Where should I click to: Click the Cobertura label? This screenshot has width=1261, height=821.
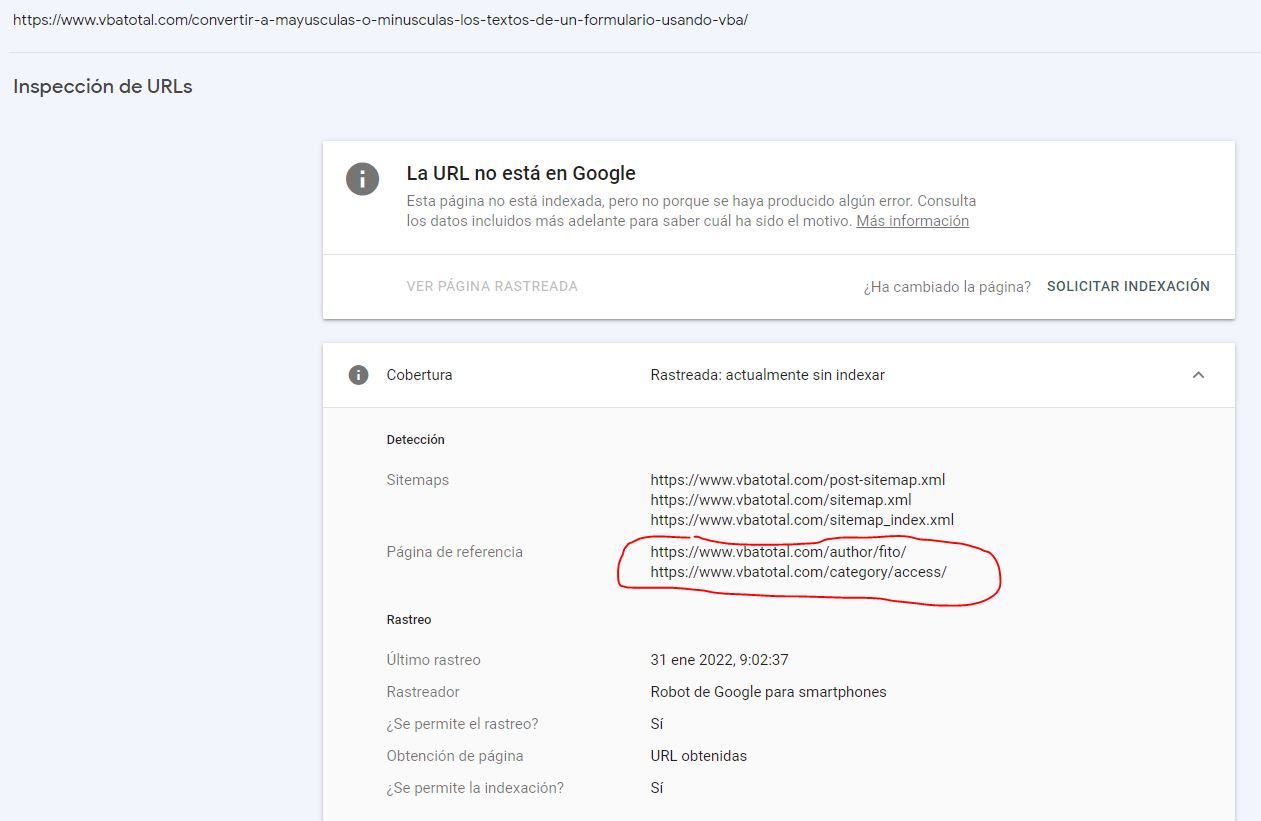[419, 375]
